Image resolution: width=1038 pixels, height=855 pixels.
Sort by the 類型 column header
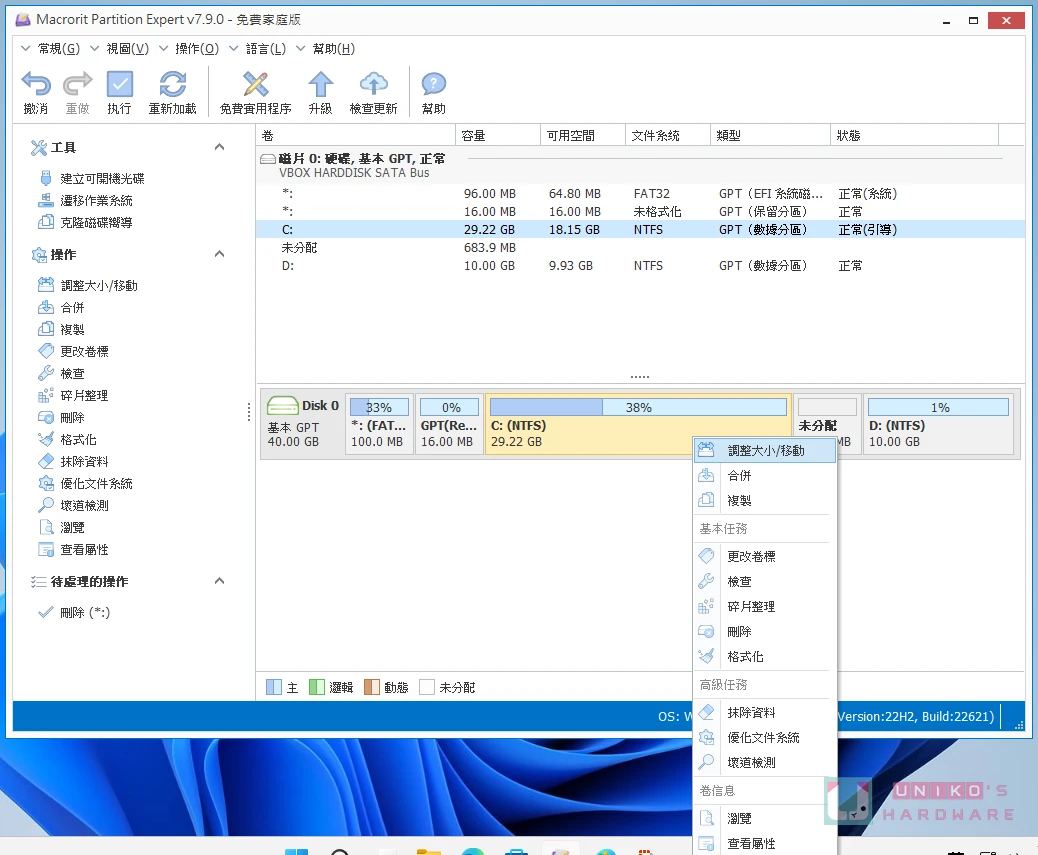click(770, 136)
